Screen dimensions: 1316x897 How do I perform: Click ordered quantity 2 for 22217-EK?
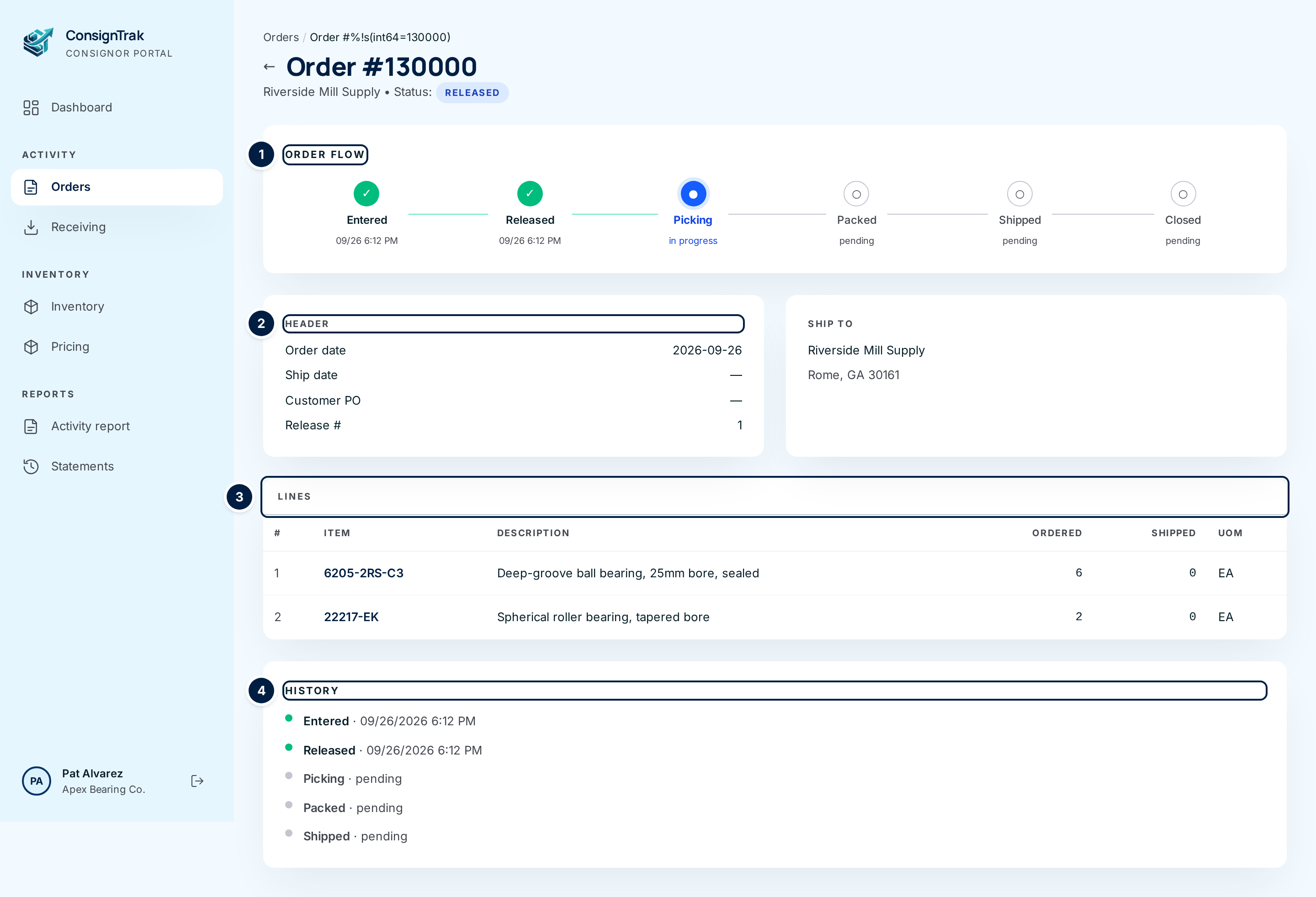pyautogui.click(x=1079, y=617)
